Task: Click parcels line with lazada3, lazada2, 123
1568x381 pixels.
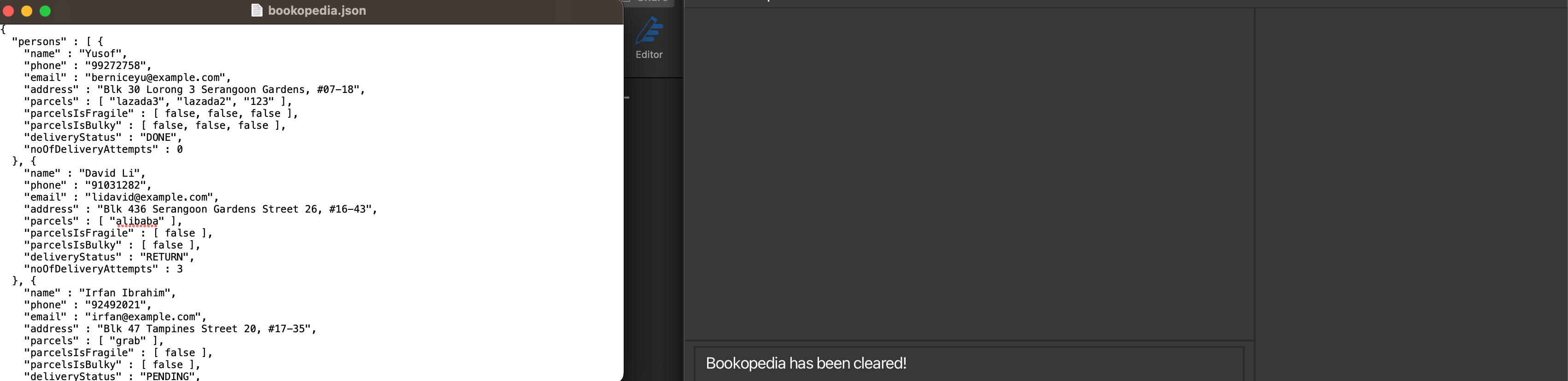Action: (x=158, y=102)
